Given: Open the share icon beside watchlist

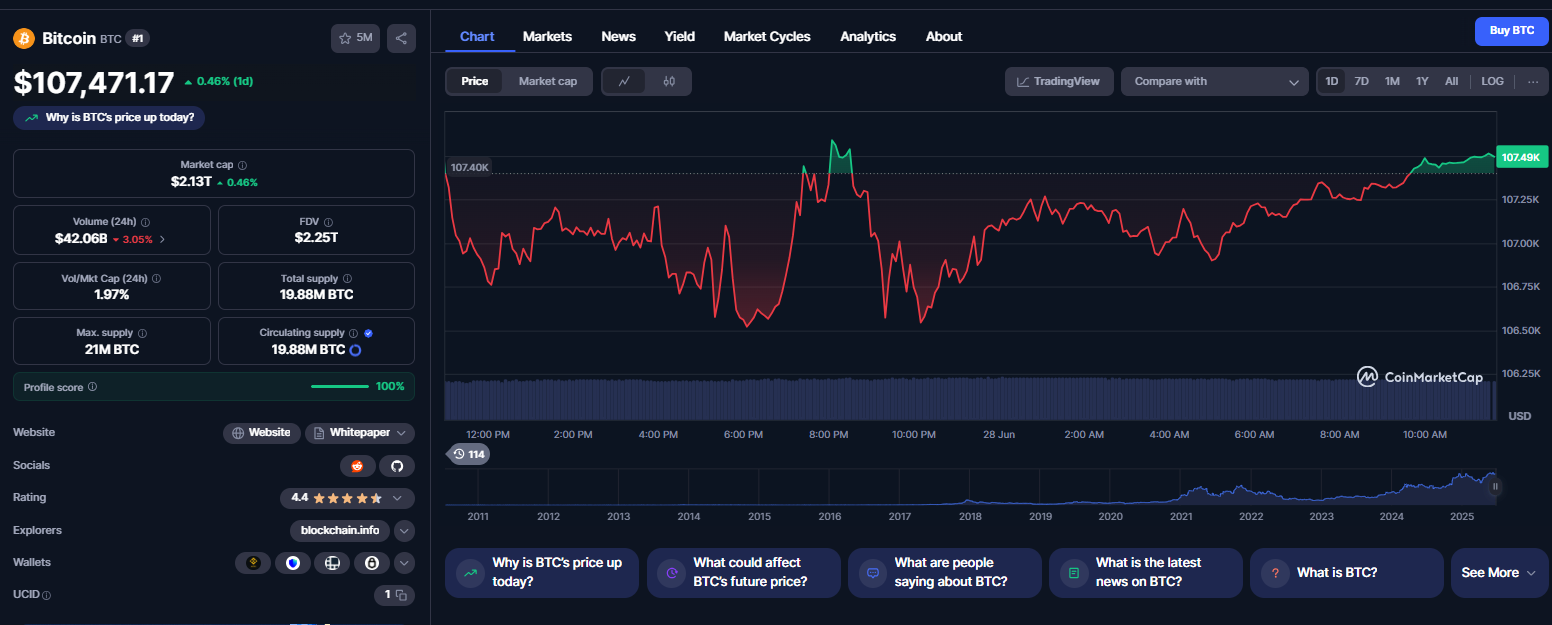Looking at the screenshot, I should pos(401,38).
